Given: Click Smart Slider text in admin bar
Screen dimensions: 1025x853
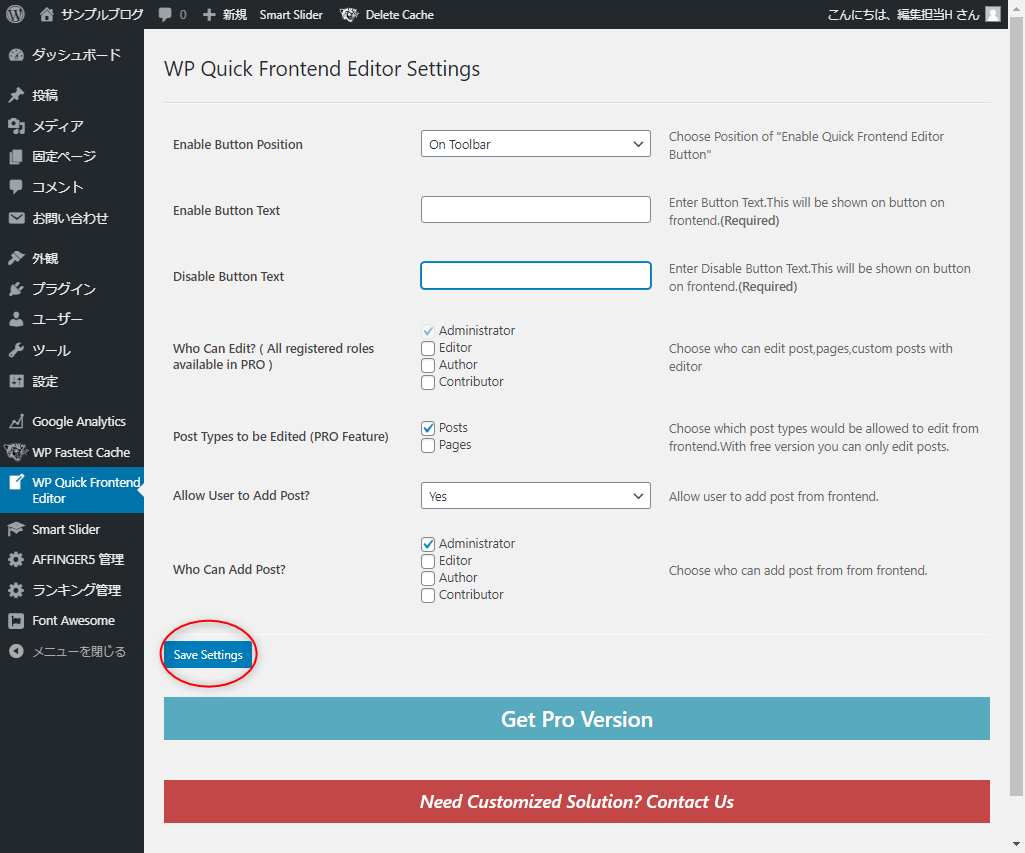Looking at the screenshot, I should (x=291, y=14).
